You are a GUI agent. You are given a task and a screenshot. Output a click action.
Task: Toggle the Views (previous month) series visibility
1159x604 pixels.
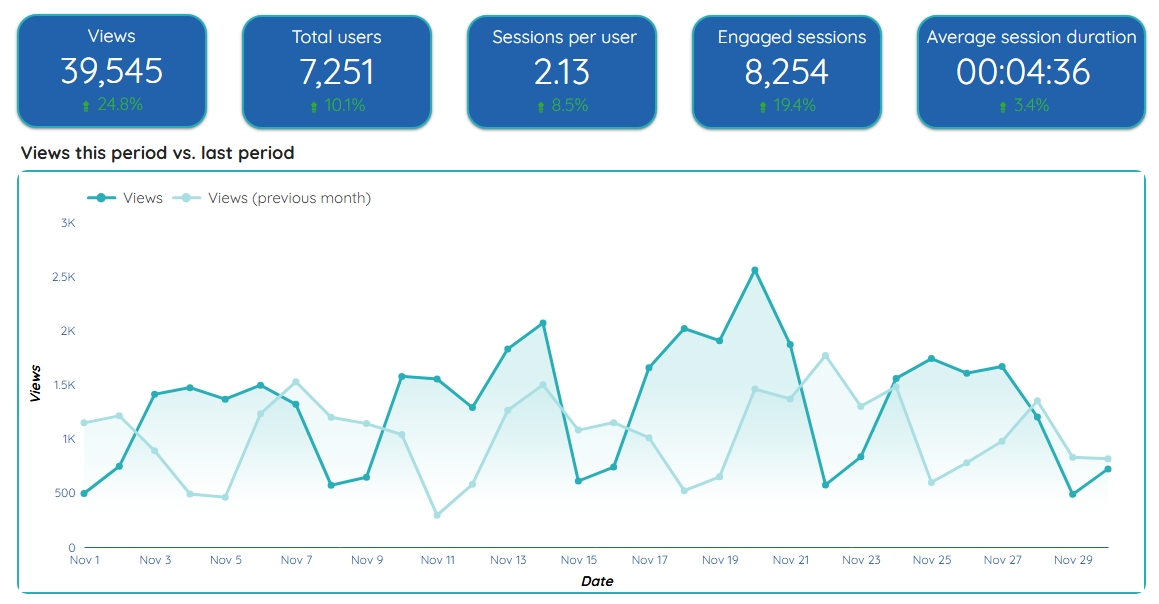click(288, 198)
